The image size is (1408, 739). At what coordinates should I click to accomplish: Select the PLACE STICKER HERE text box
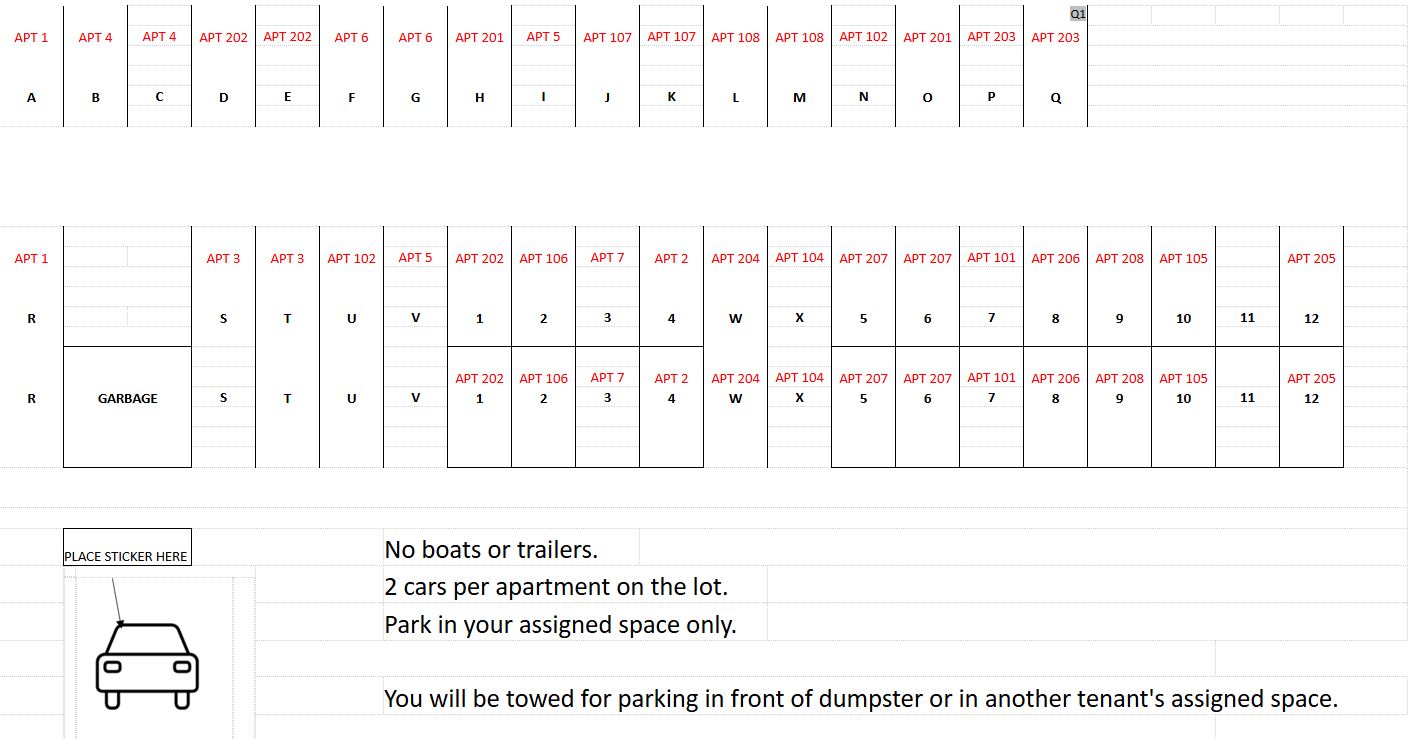[126, 556]
